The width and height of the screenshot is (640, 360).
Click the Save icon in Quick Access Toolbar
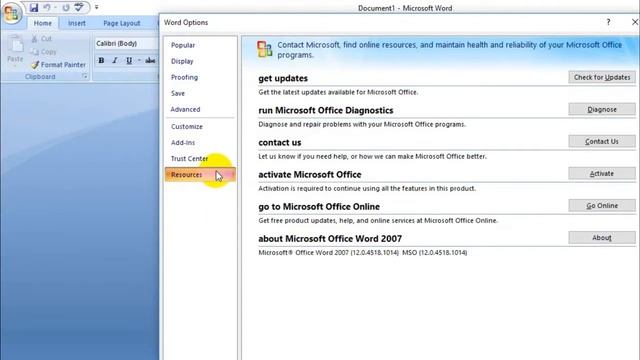click(x=34, y=7)
